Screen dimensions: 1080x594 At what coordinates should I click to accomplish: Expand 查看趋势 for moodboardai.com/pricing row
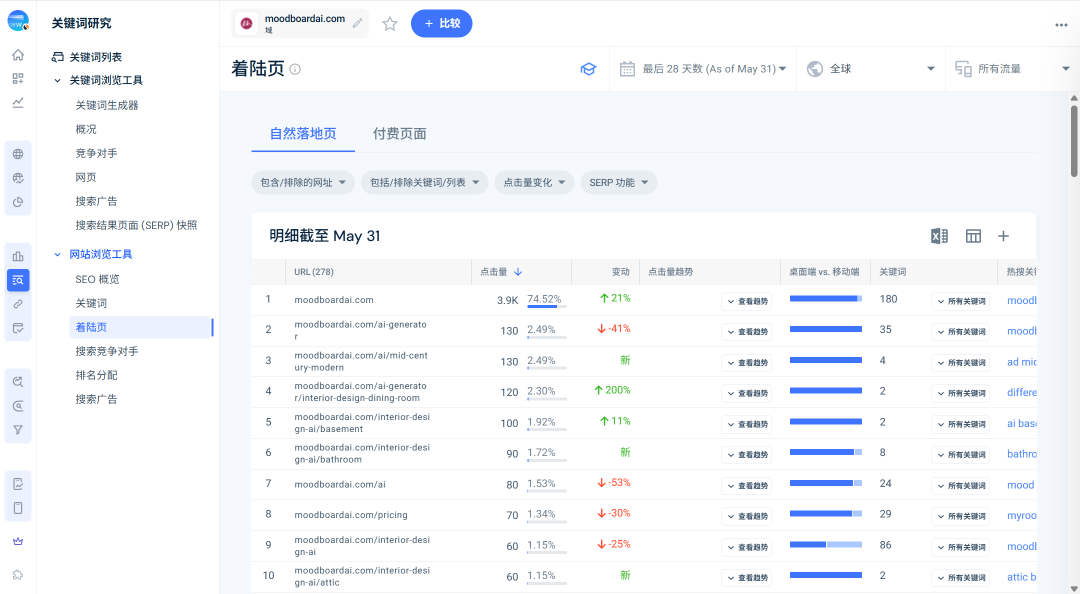(747, 516)
